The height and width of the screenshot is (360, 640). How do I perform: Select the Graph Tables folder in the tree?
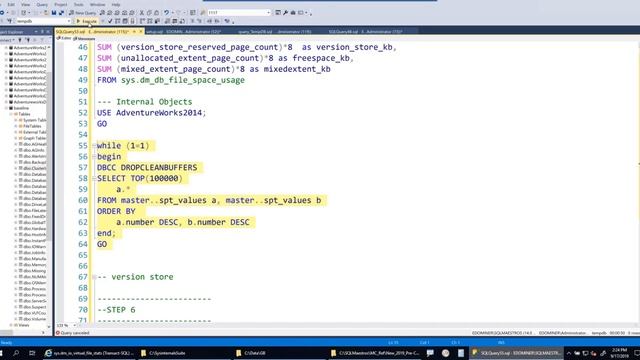(x=34, y=138)
